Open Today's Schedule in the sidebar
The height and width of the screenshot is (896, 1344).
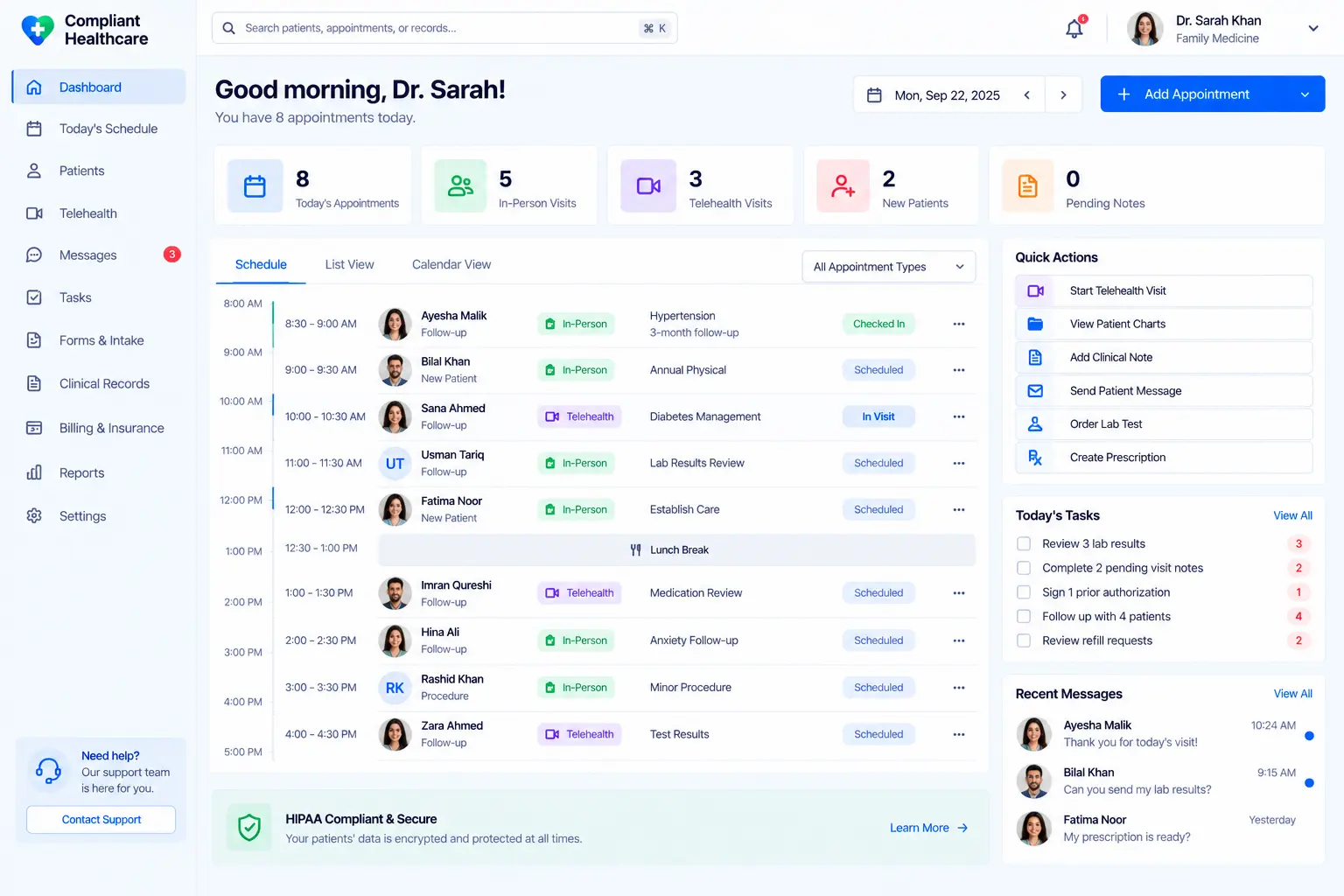(x=99, y=129)
